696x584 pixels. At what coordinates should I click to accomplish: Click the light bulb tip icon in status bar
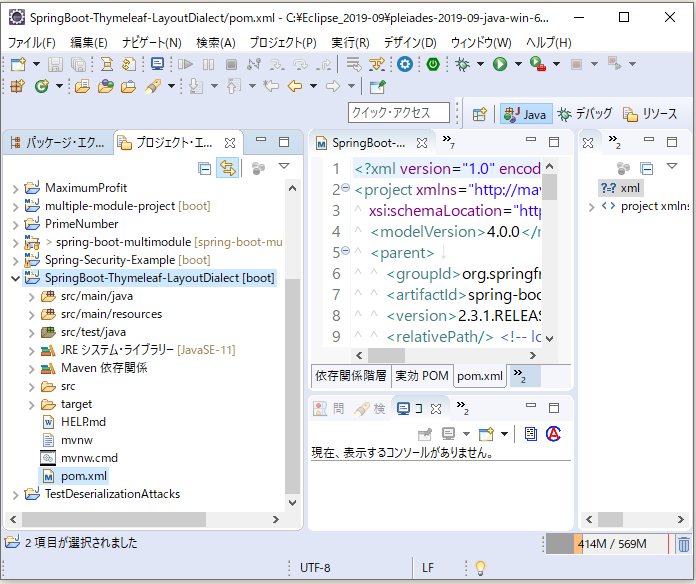[x=480, y=568]
